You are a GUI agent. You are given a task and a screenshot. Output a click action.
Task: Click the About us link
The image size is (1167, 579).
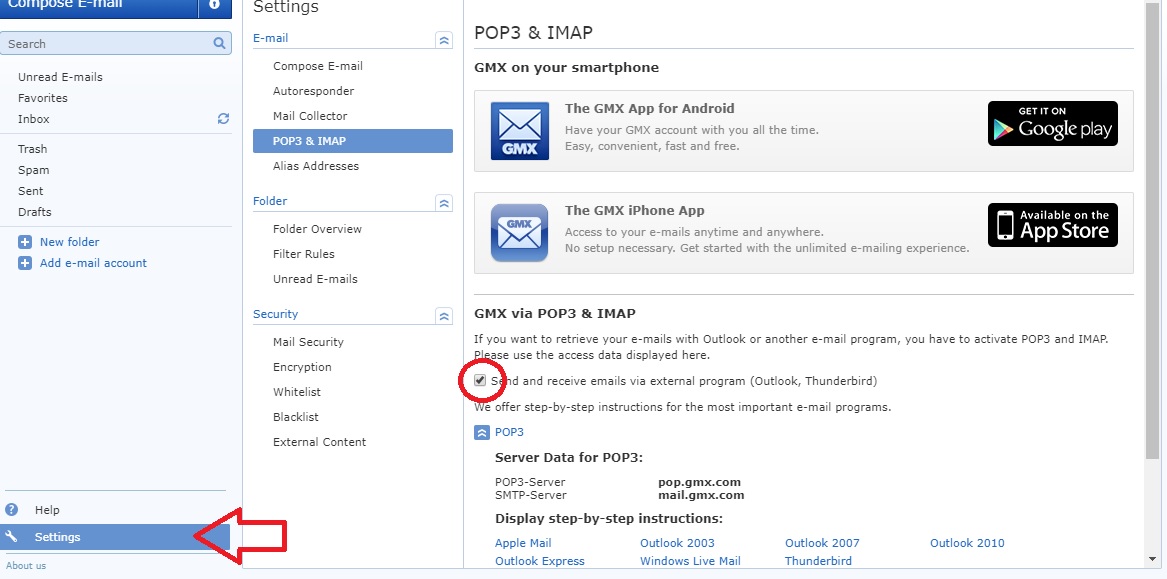tap(26, 566)
